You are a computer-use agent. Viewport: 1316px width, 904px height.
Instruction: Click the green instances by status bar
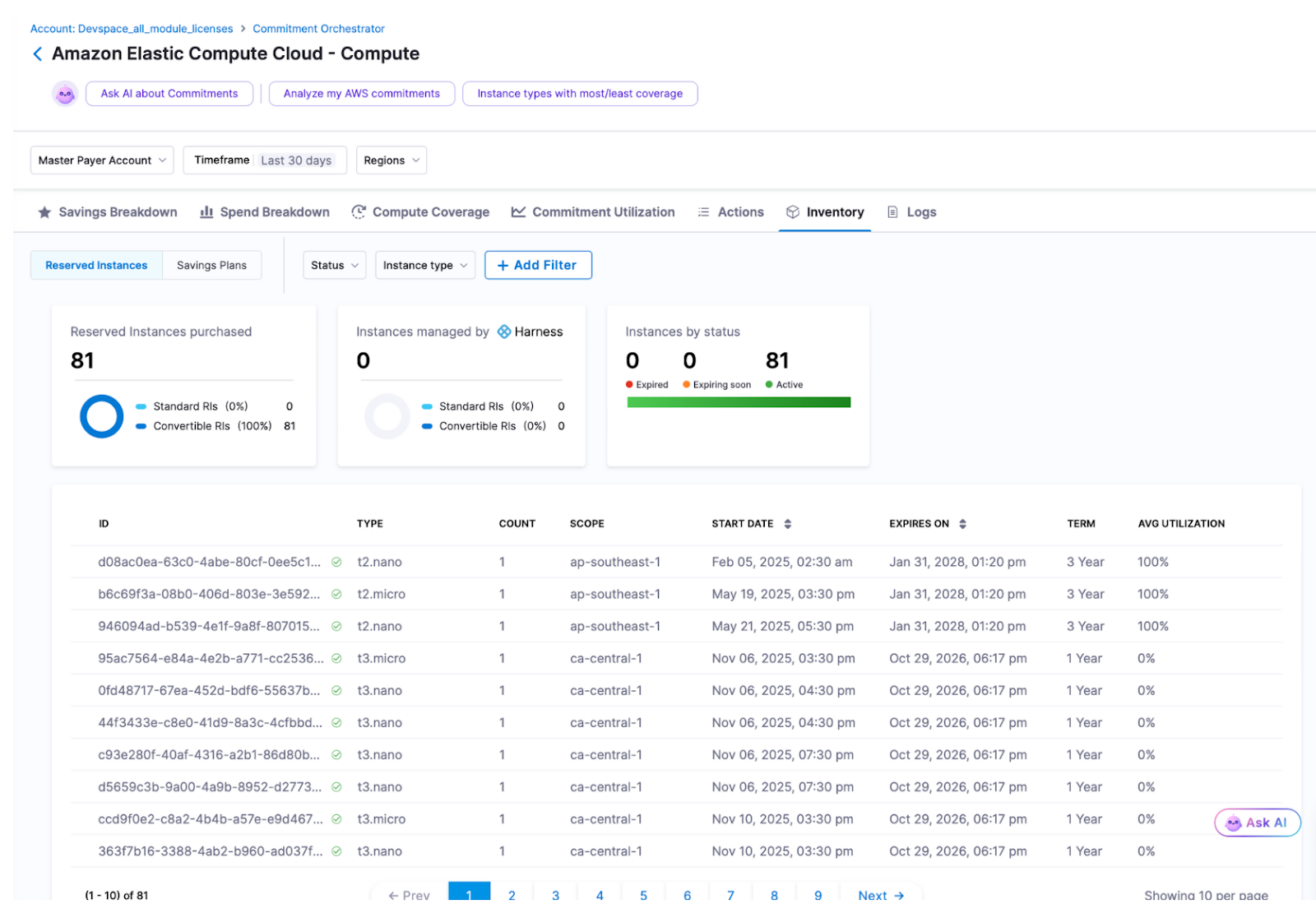[x=739, y=403]
